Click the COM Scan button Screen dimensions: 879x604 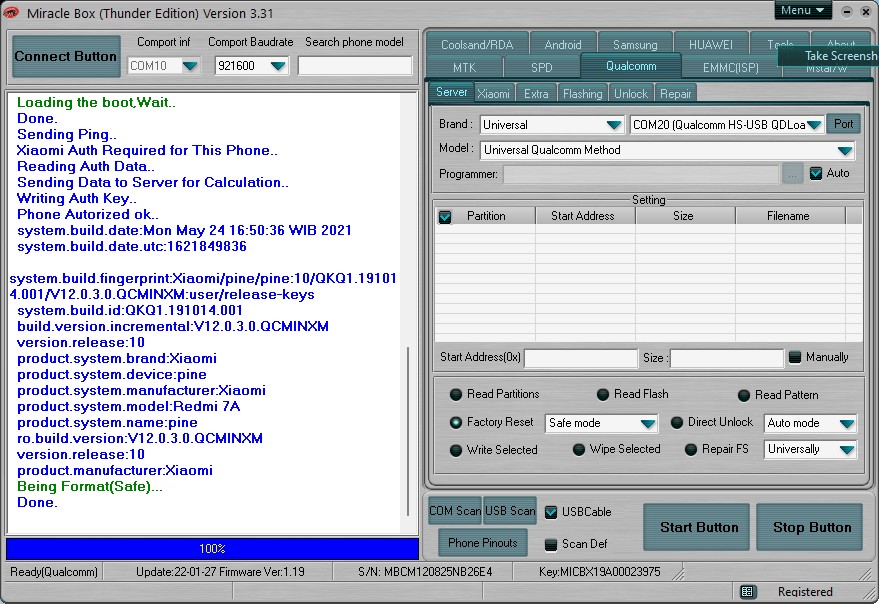pos(455,511)
